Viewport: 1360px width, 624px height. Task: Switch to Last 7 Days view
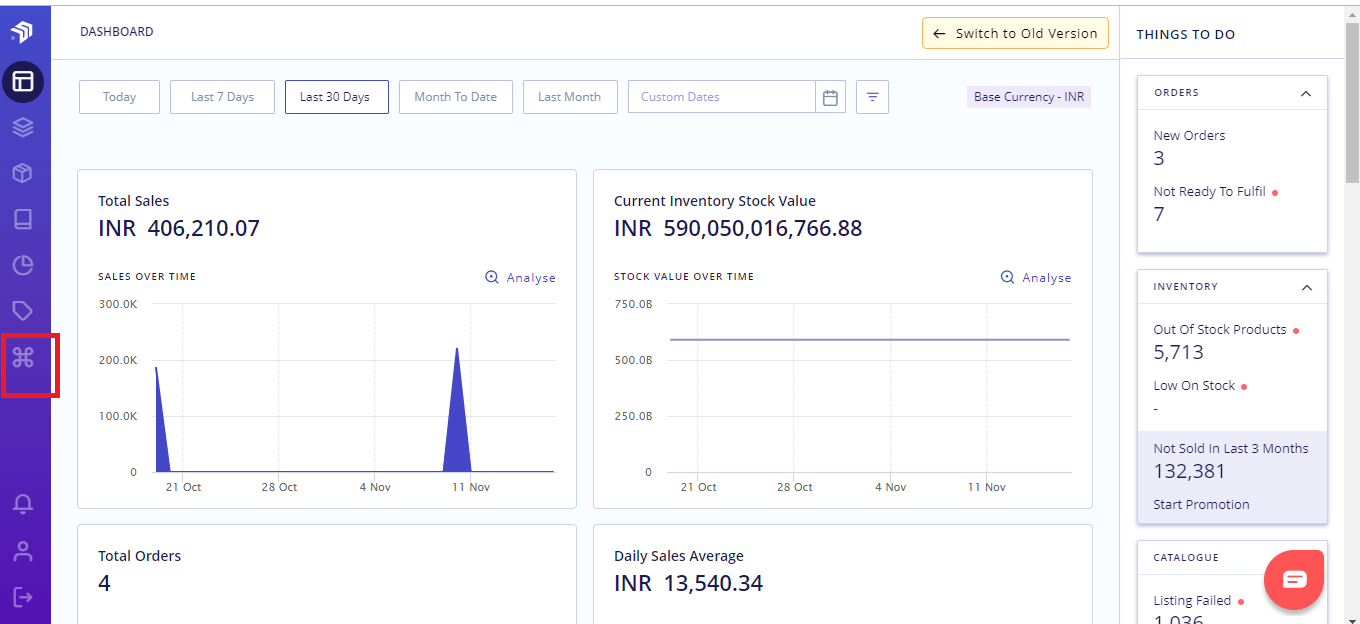(222, 96)
